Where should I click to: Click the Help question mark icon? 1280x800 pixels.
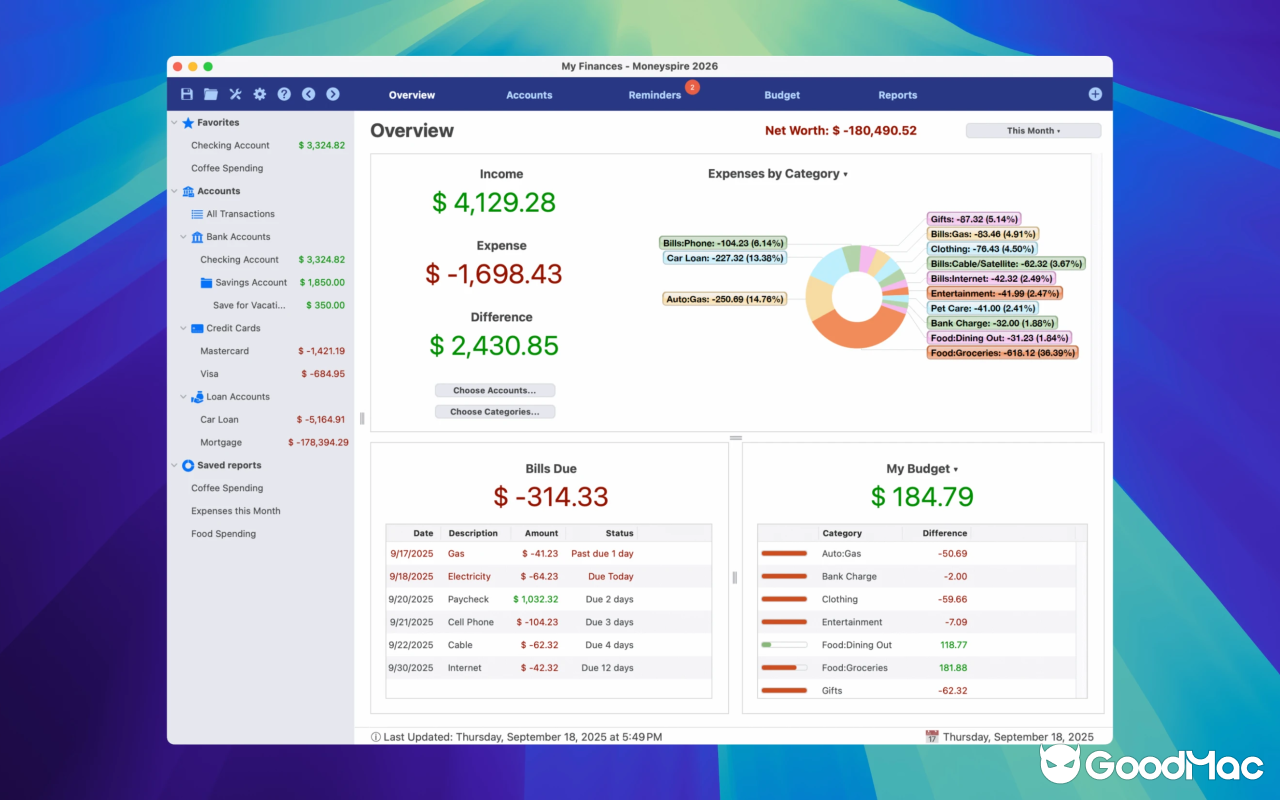click(x=284, y=94)
